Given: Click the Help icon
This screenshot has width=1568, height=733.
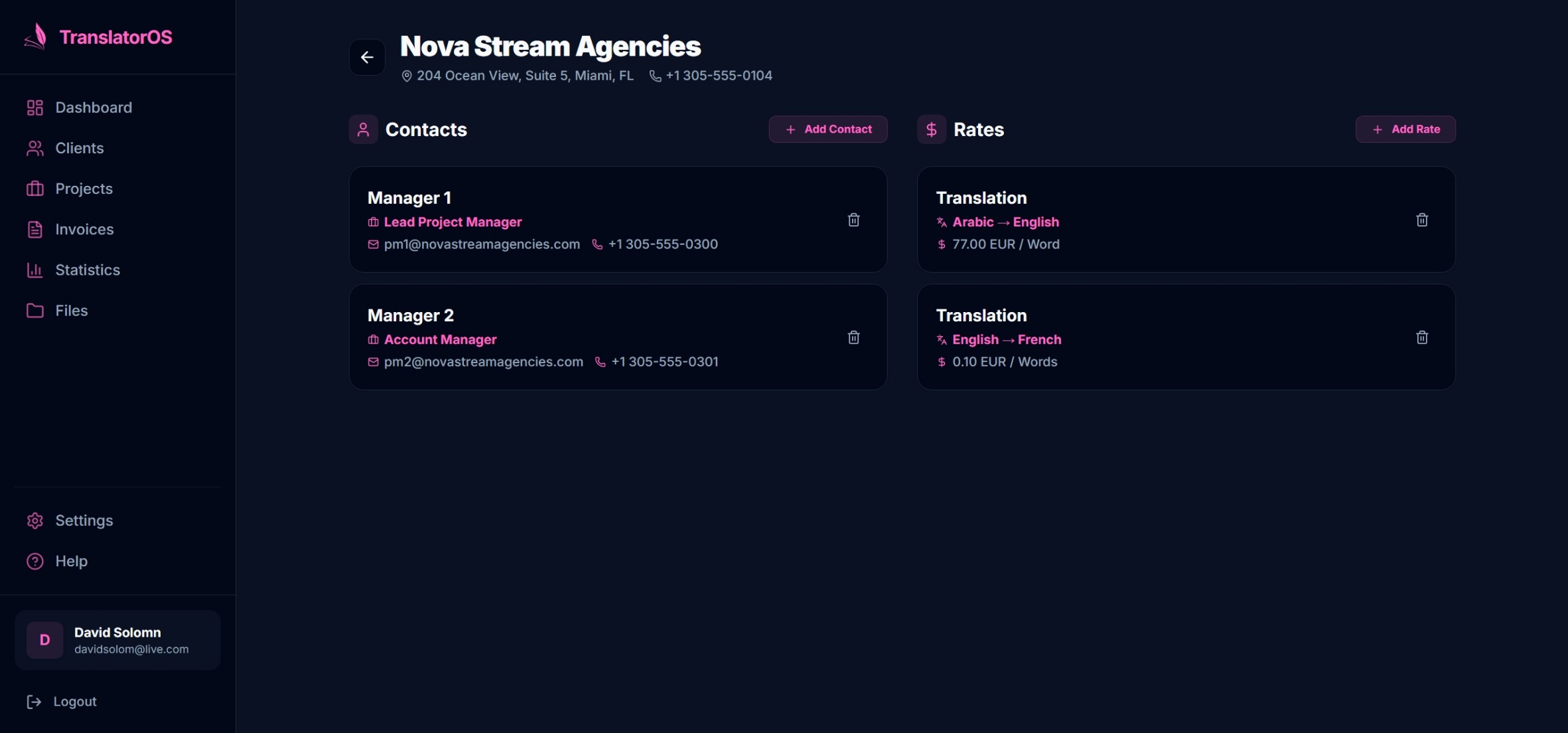Looking at the screenshot, I should pos(33,561).
